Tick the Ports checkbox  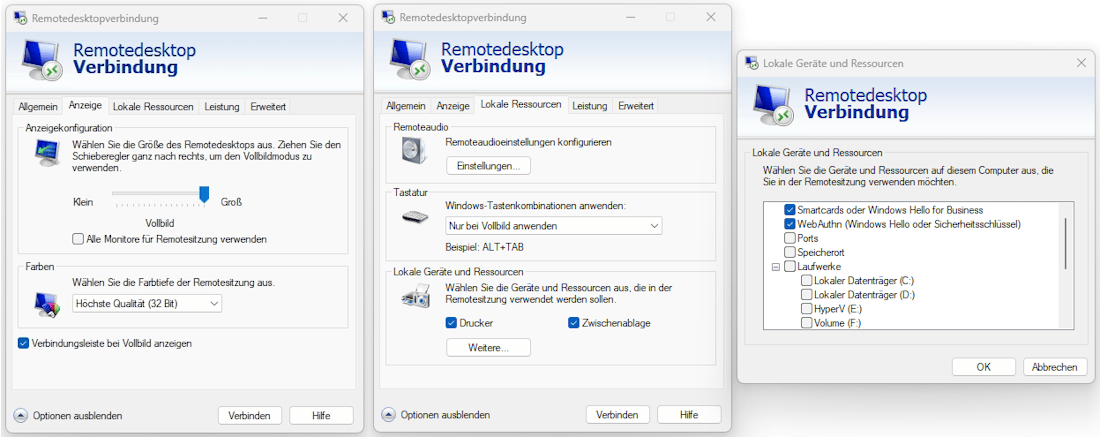(790, 239)
